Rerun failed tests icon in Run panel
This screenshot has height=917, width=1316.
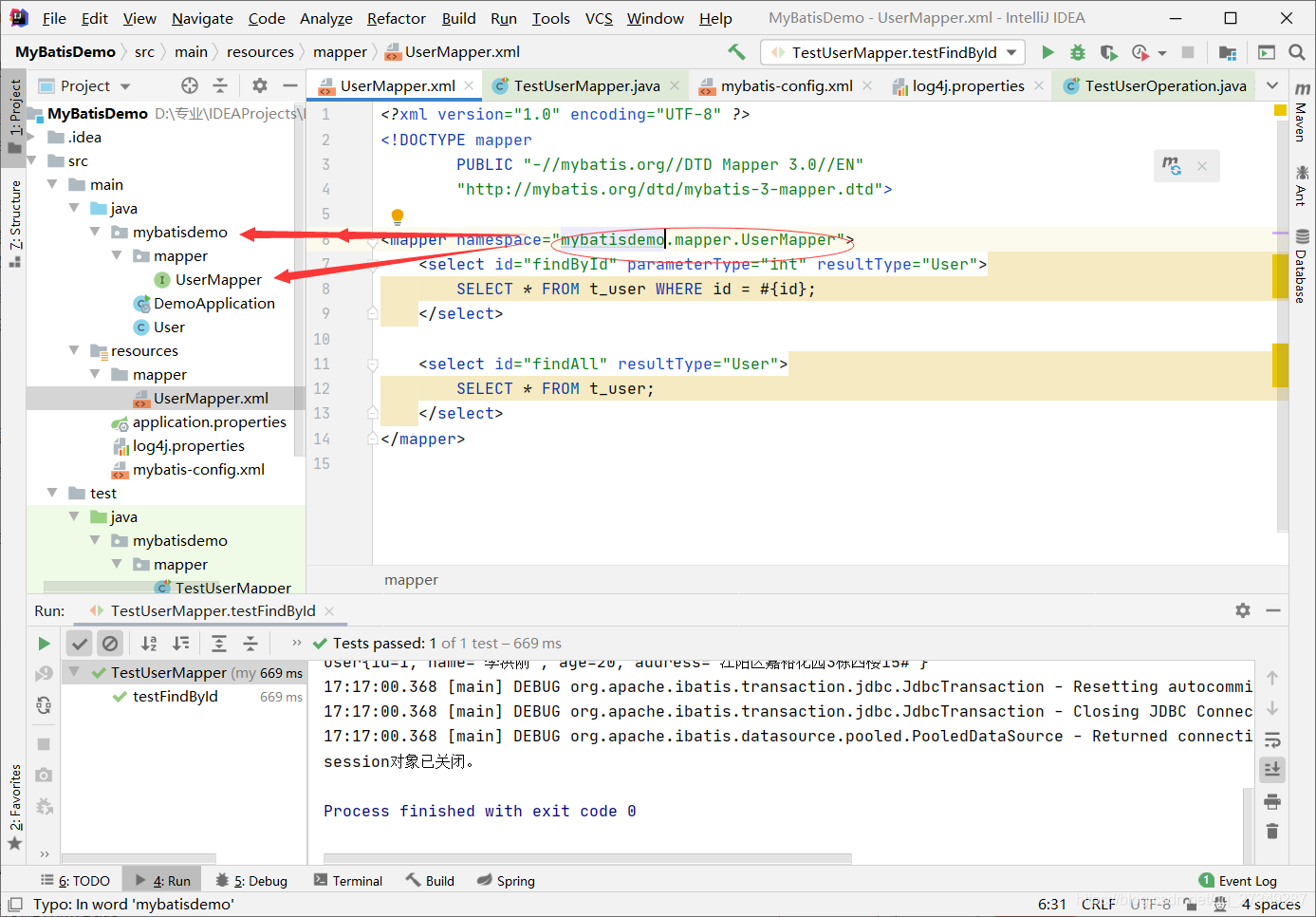44,674
